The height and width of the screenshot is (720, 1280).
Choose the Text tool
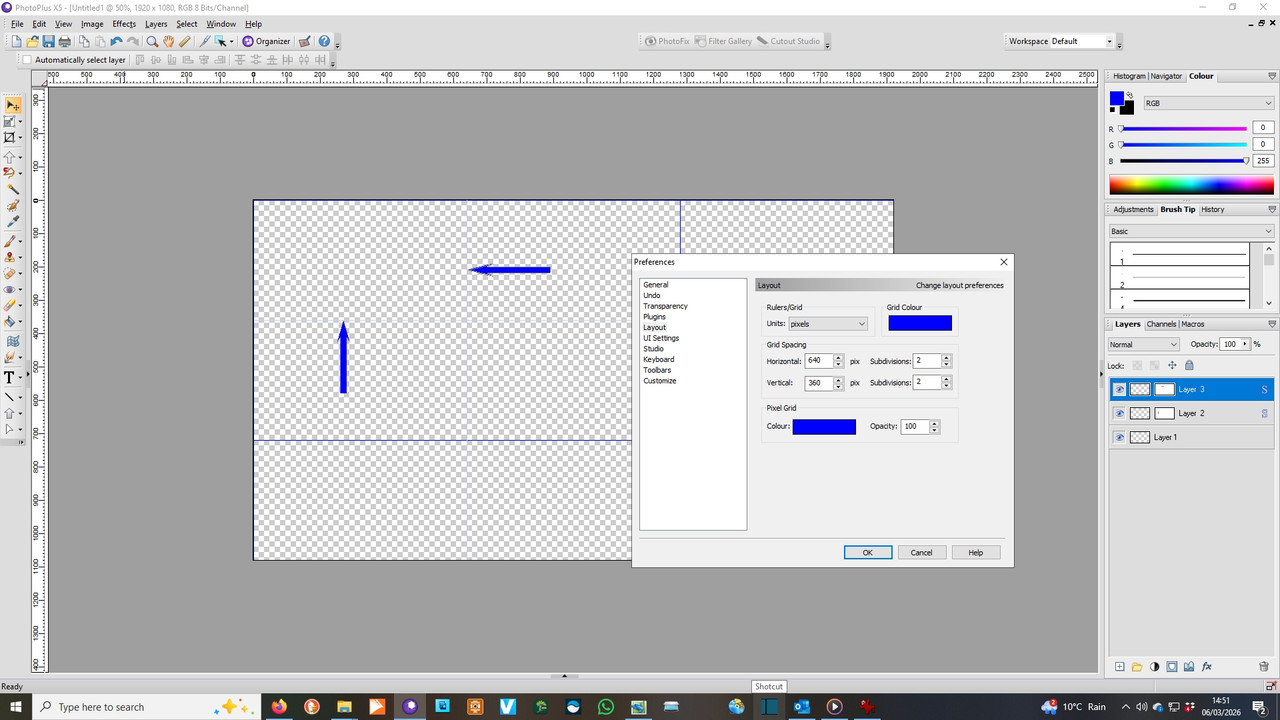[x=10, y=377]
